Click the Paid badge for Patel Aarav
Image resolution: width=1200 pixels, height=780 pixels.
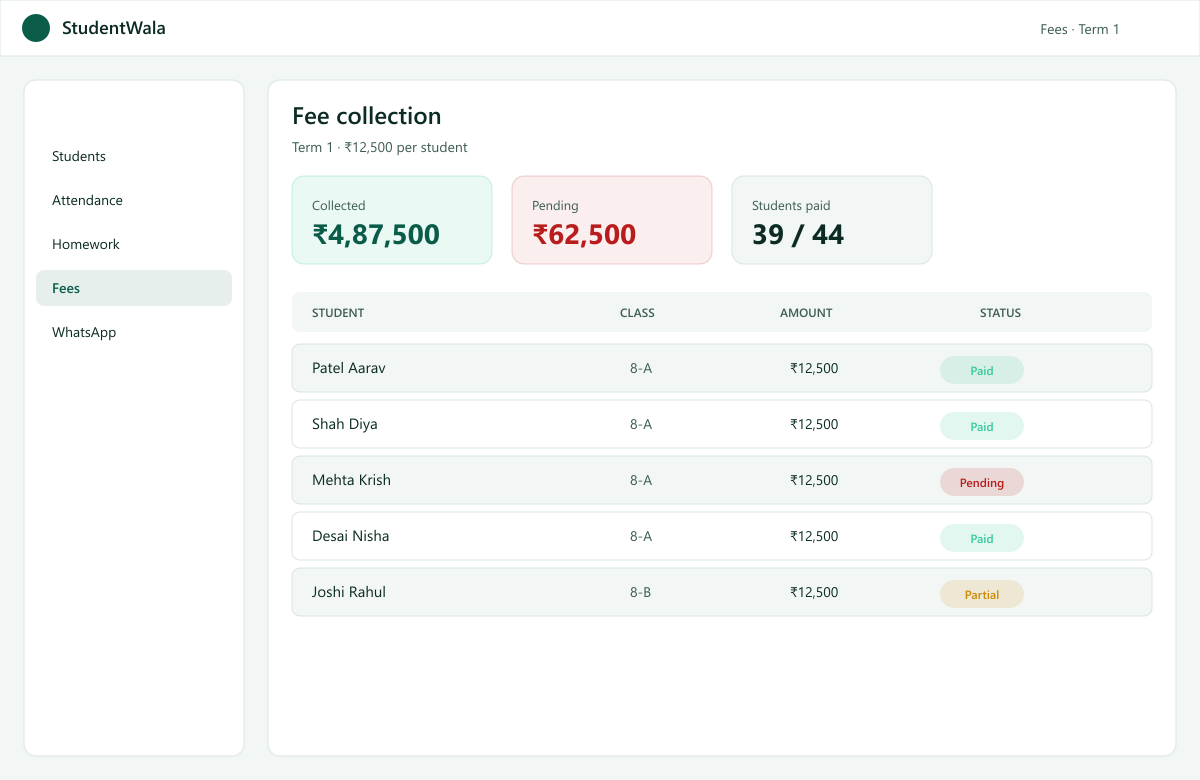tap(982, 370)
